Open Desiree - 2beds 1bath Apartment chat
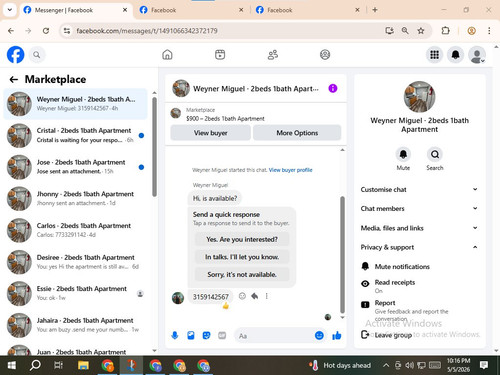500x375 pixels. [x=75, y=262]
